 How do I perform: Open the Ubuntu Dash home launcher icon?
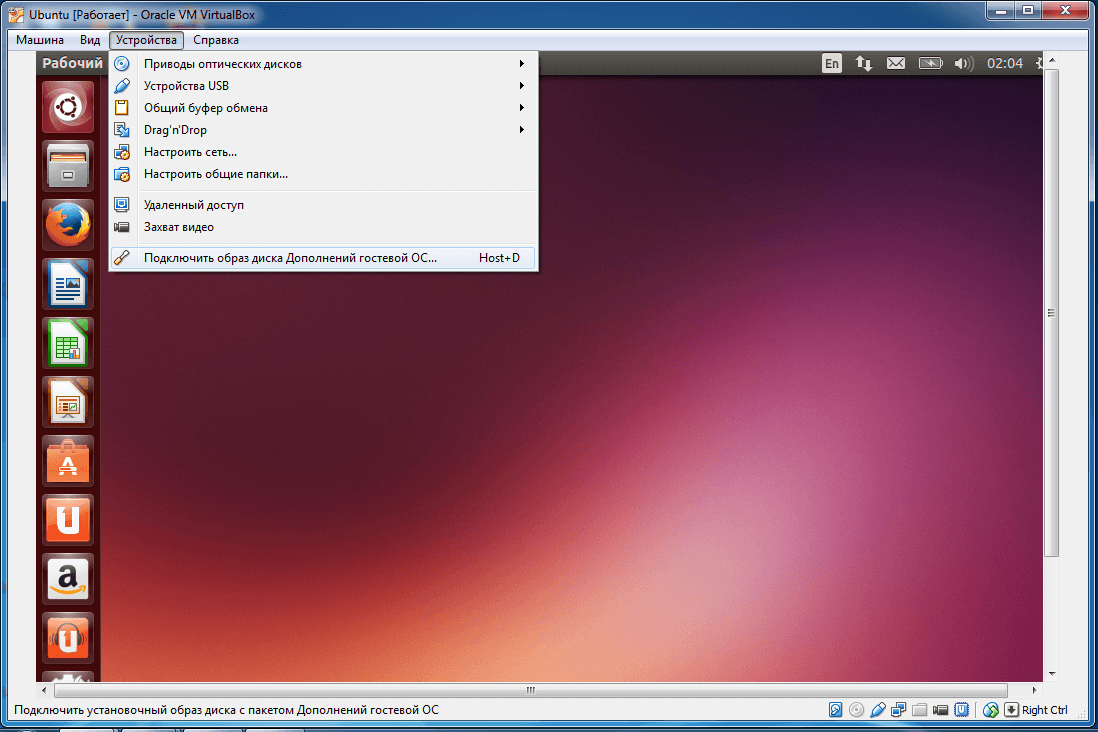tap(68, 107)
